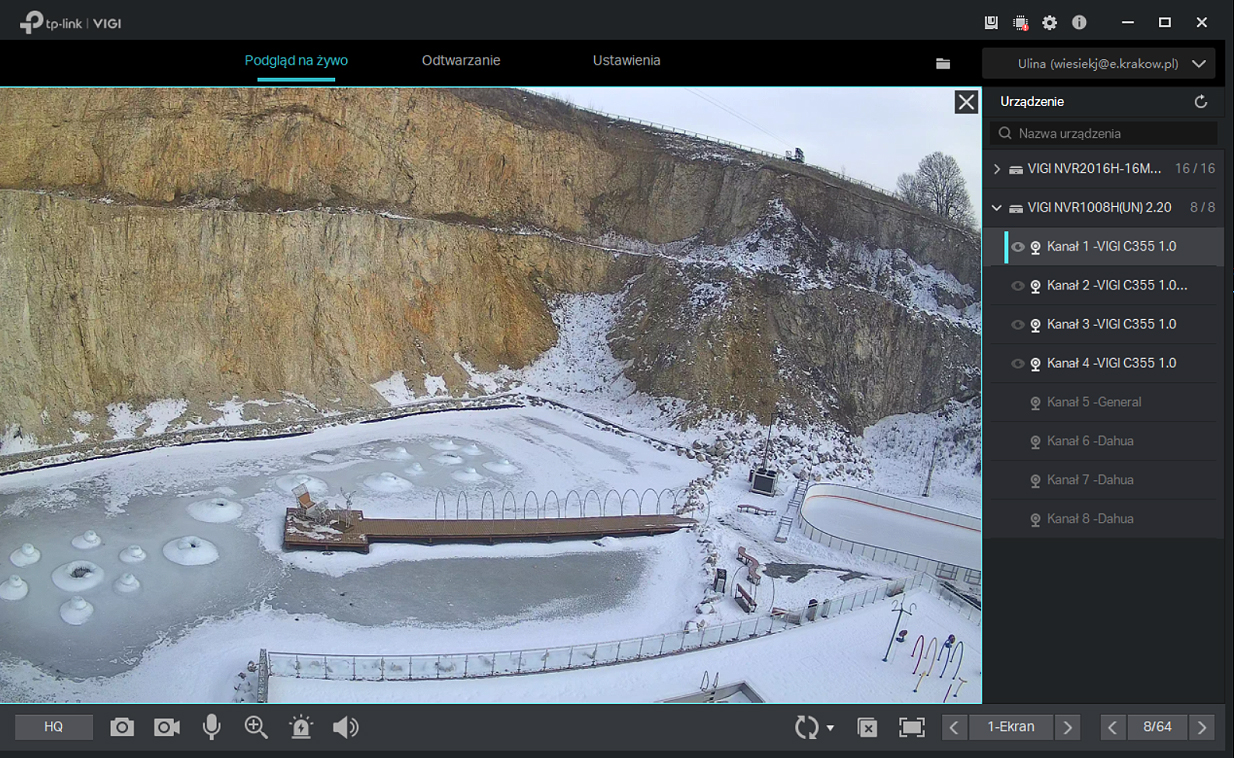Toggle eye icon for Kanał 4

1017,364
